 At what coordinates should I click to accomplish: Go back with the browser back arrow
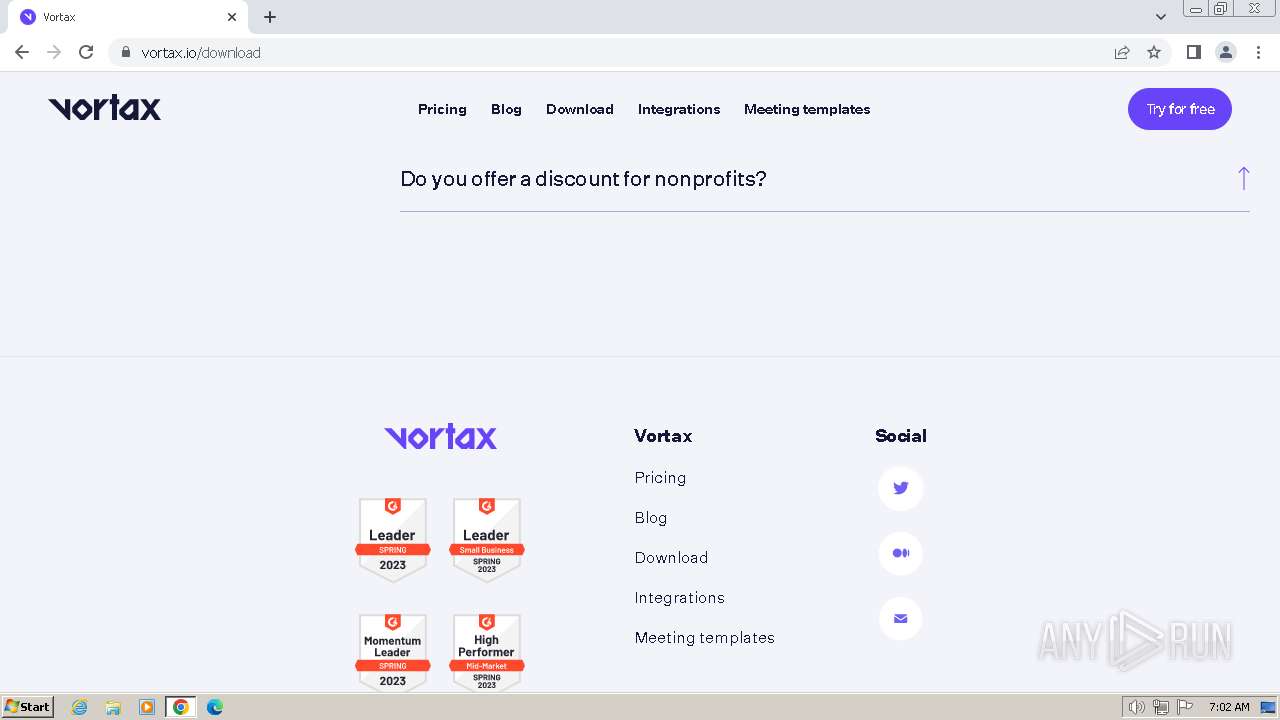click(x=22, y=52)
